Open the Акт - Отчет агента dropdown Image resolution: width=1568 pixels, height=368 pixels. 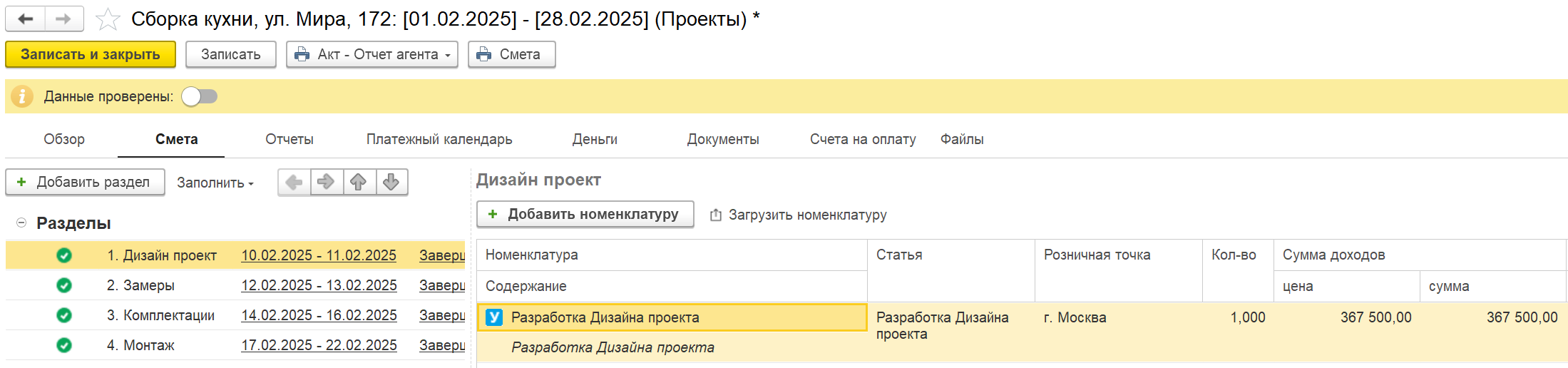click(372, 54)
